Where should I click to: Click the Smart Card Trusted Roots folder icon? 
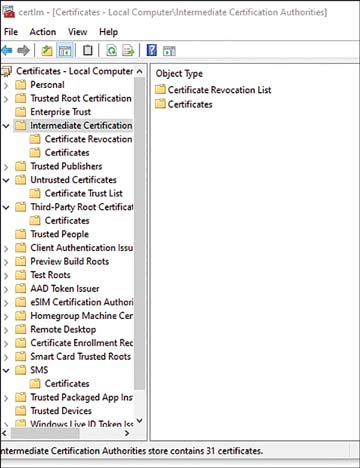pos(21,356)
